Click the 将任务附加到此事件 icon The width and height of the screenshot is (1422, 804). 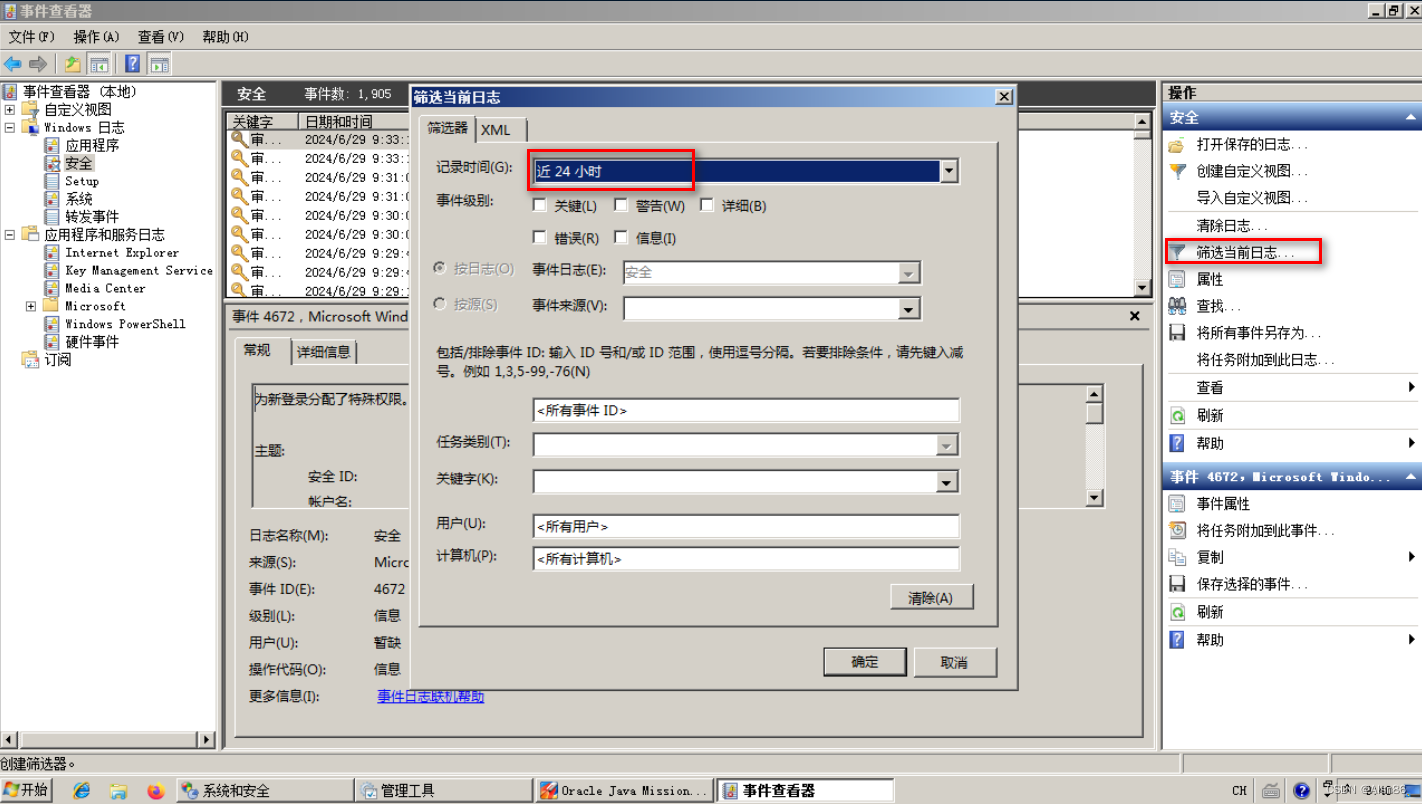pyautogui.click(x=1178, y=530)
